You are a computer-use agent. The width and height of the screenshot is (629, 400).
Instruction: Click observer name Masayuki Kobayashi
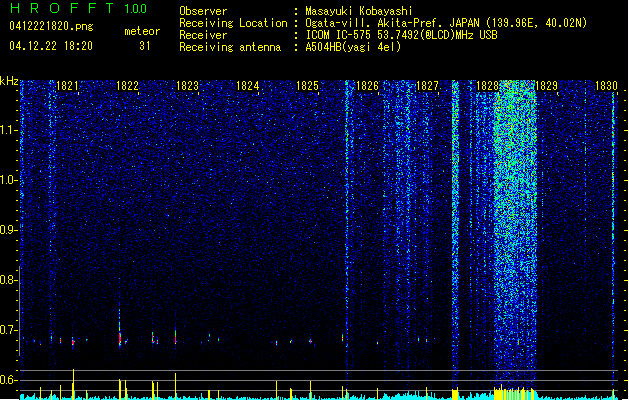point(359,11)
